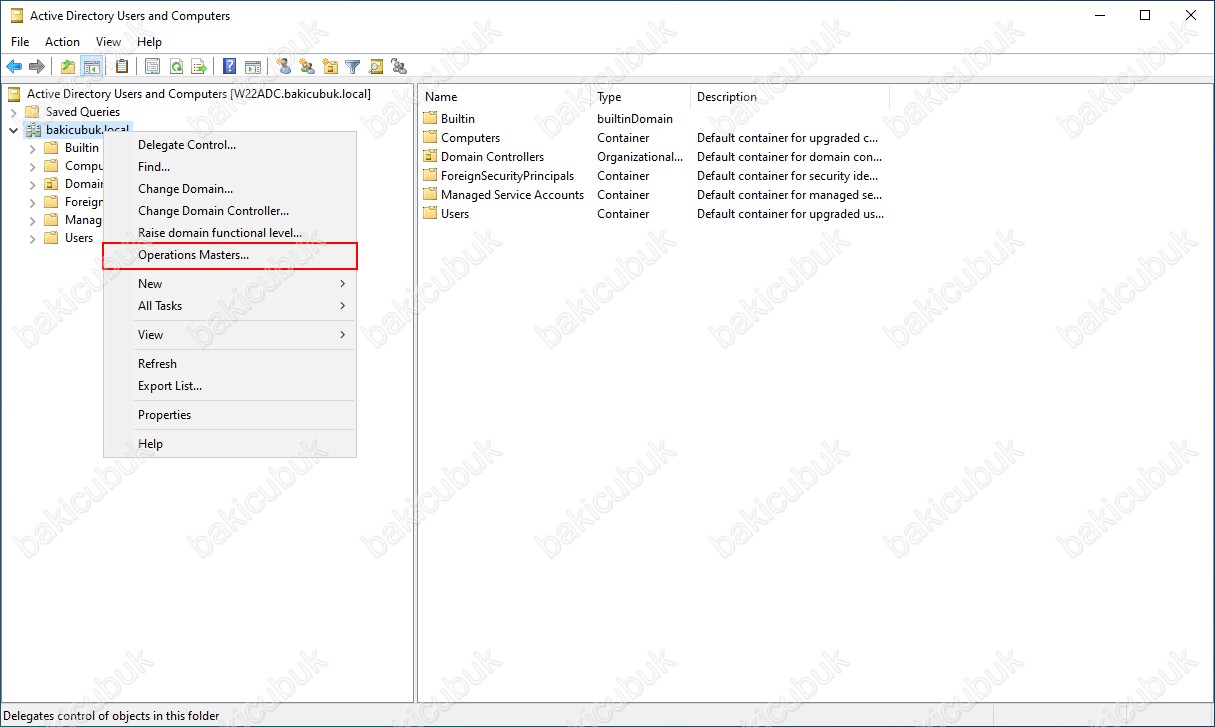Expand the Users node in the tree
The height and width of the screenshot is (727, 1215).
pos(32,238)
